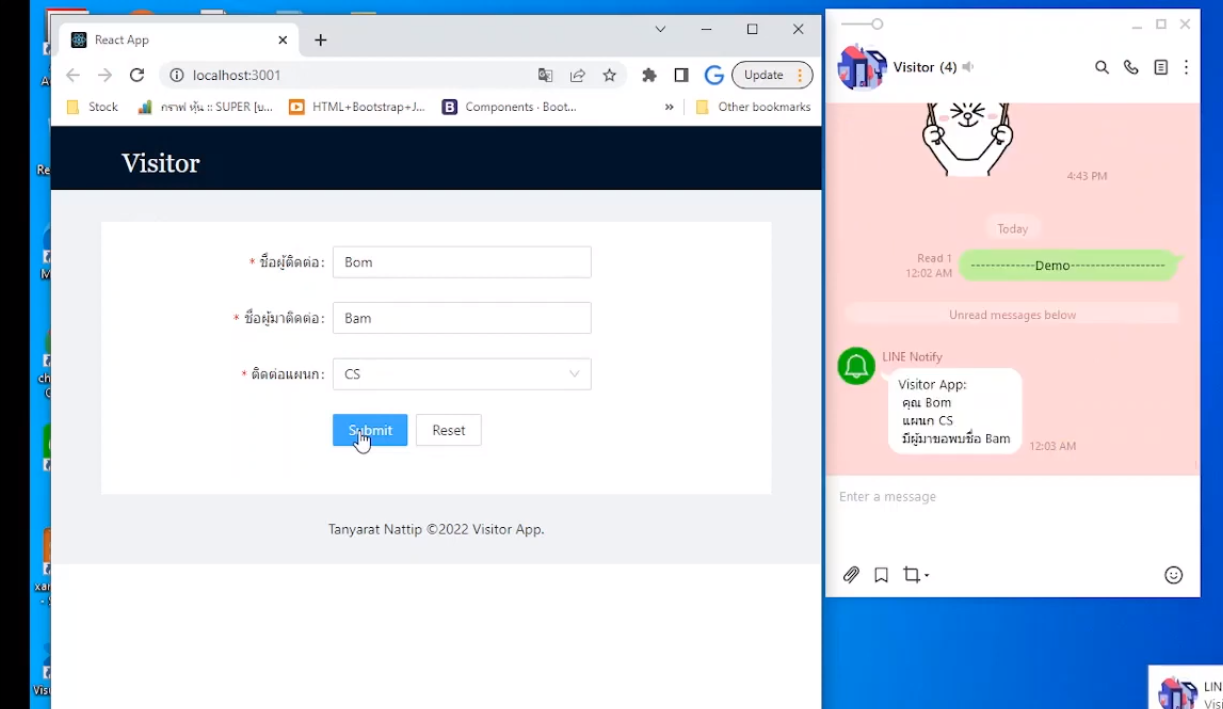Attach a file using the paperclip icon
The image size is (1223, 709).
point(851,575)
